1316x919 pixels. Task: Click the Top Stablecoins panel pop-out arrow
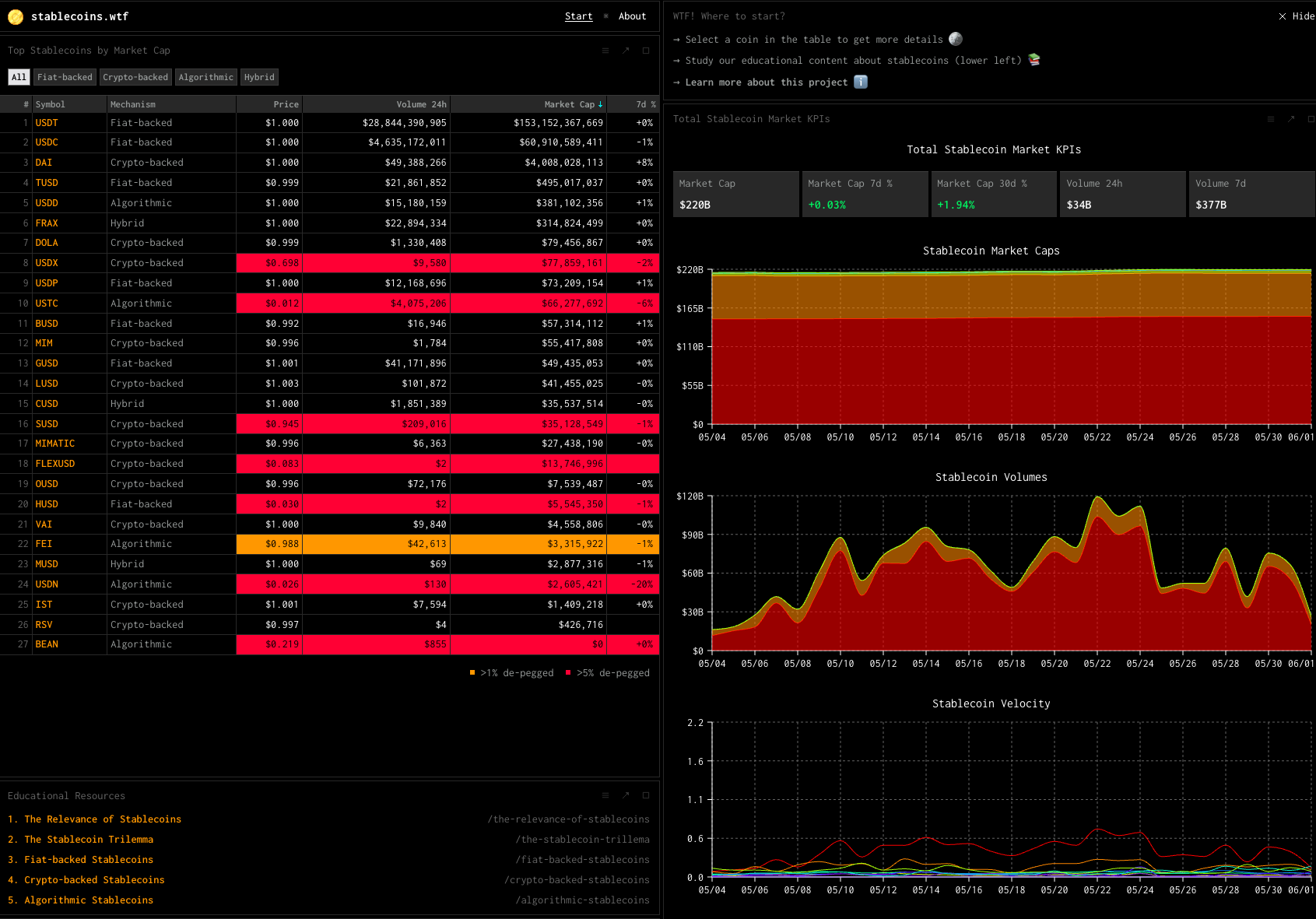[626, 51]
